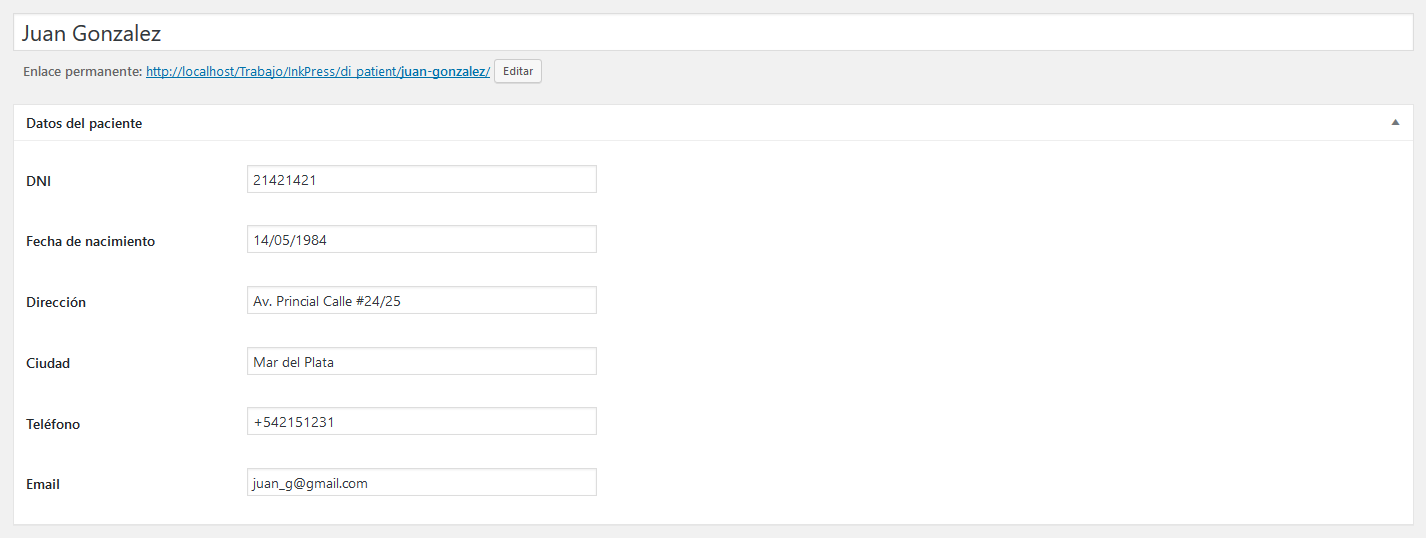This screenshot has width=1426, height=538.
Task: Click the Editar permalink button
Action: 518,71
